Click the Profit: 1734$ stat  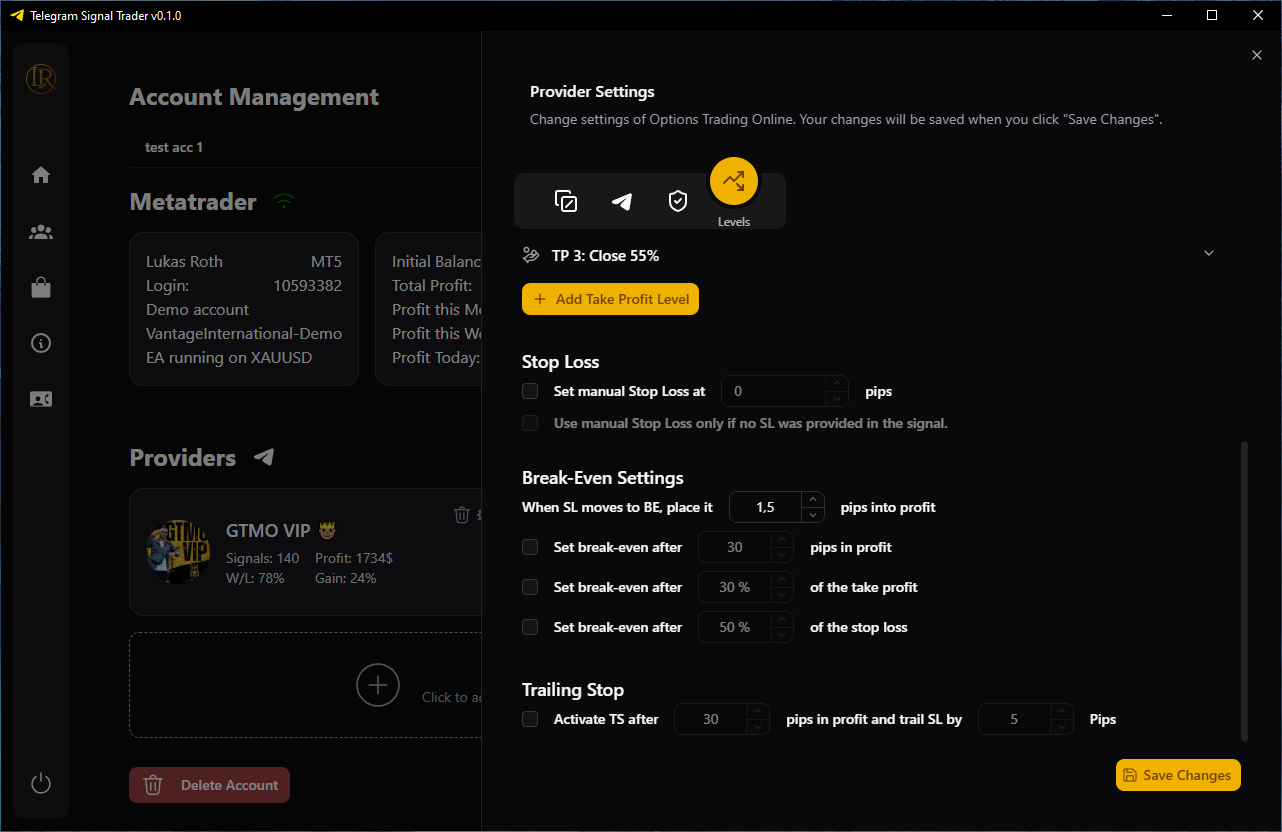tap(354, 558)
